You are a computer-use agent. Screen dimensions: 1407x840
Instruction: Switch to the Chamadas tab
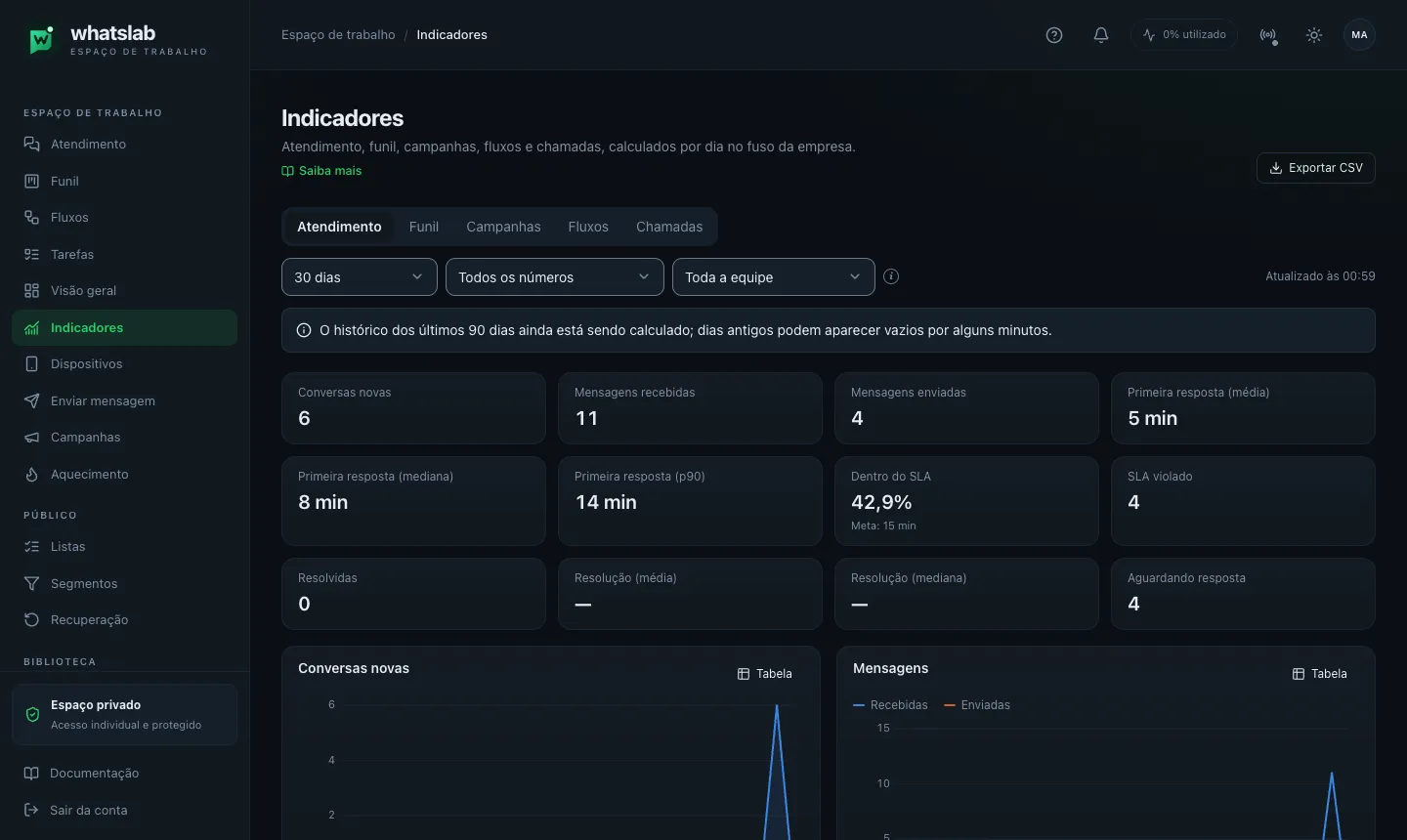click(x=669, y=227)
